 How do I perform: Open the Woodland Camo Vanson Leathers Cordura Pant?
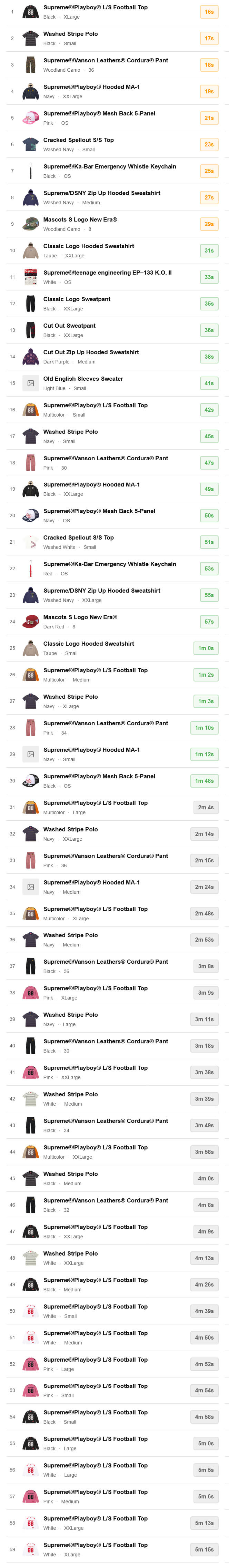(x=106, y=60)
